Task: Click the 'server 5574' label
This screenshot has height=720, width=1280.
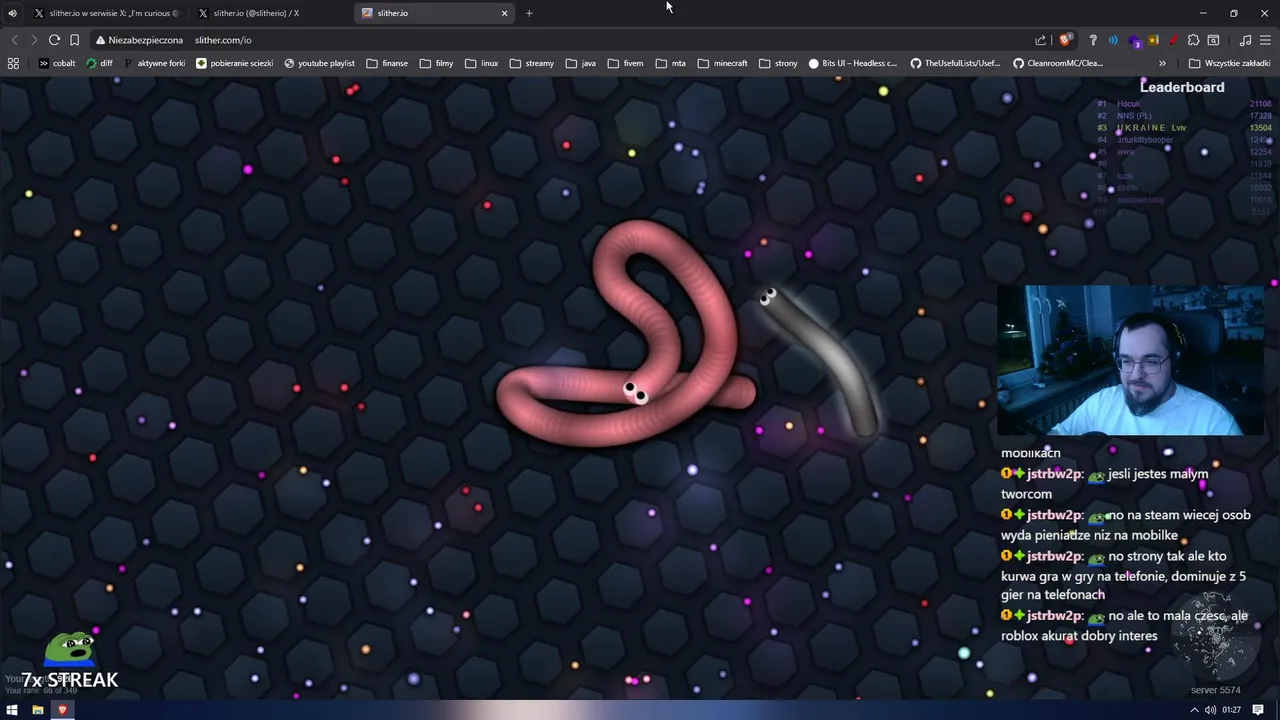Action: click(x=1215, y=690)
